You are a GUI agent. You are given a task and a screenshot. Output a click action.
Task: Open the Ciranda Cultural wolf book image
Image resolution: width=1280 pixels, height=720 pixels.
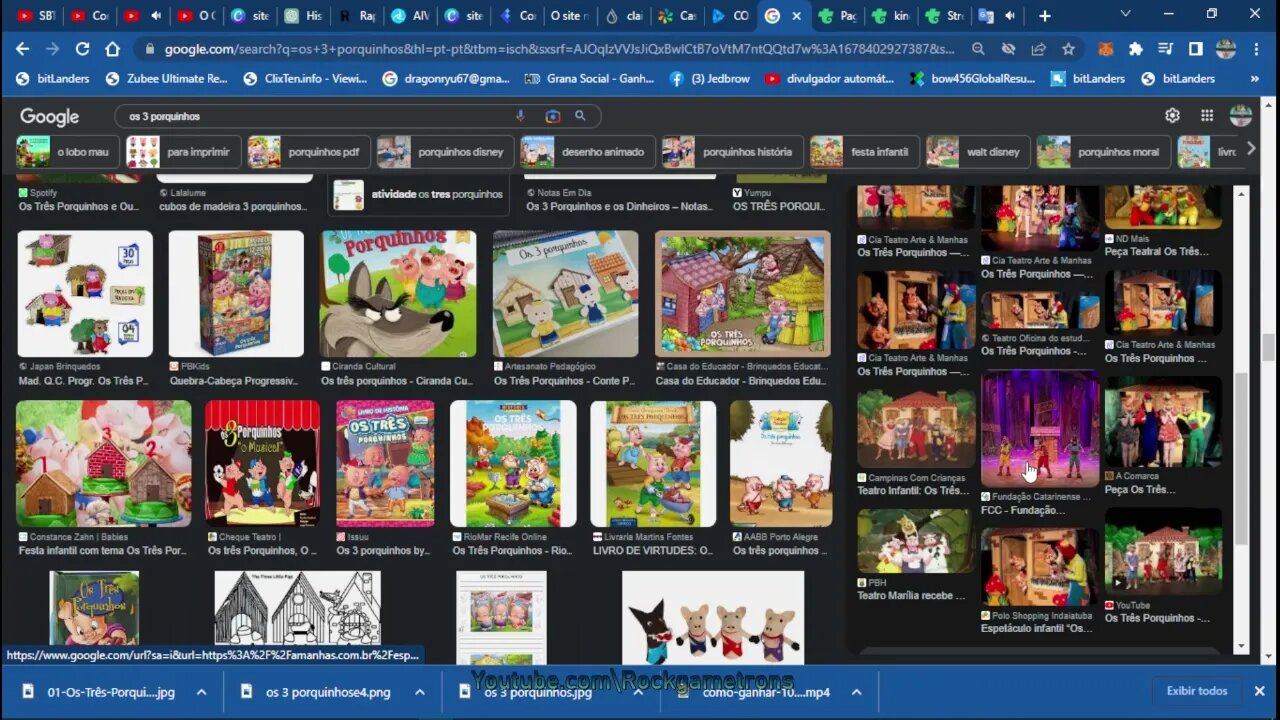pyautogui.click(x=398, y=294)
